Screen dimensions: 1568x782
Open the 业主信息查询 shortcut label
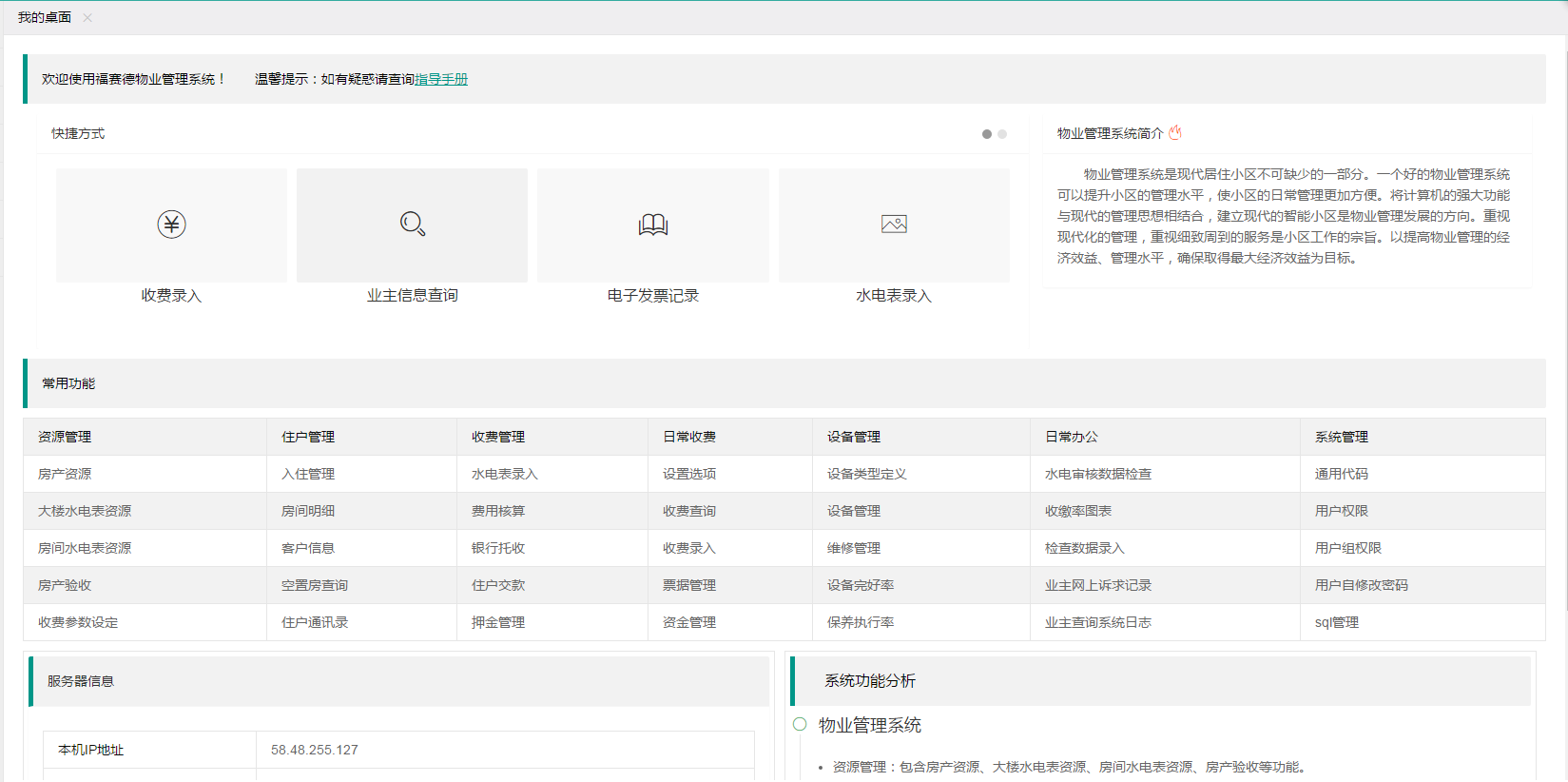[413, 296]
